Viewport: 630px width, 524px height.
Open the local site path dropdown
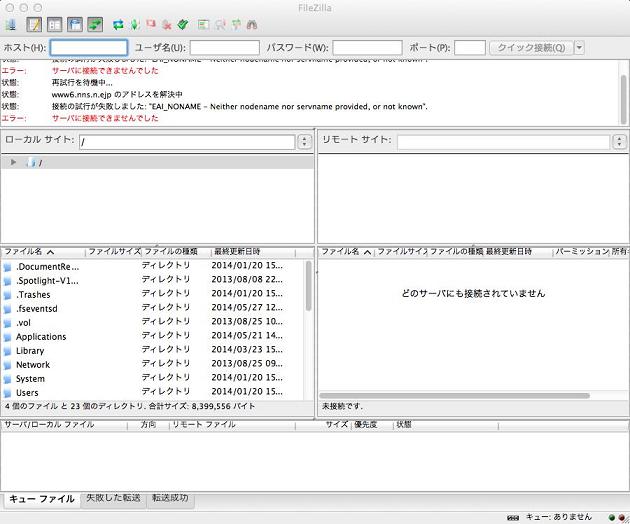coord(304,142)
